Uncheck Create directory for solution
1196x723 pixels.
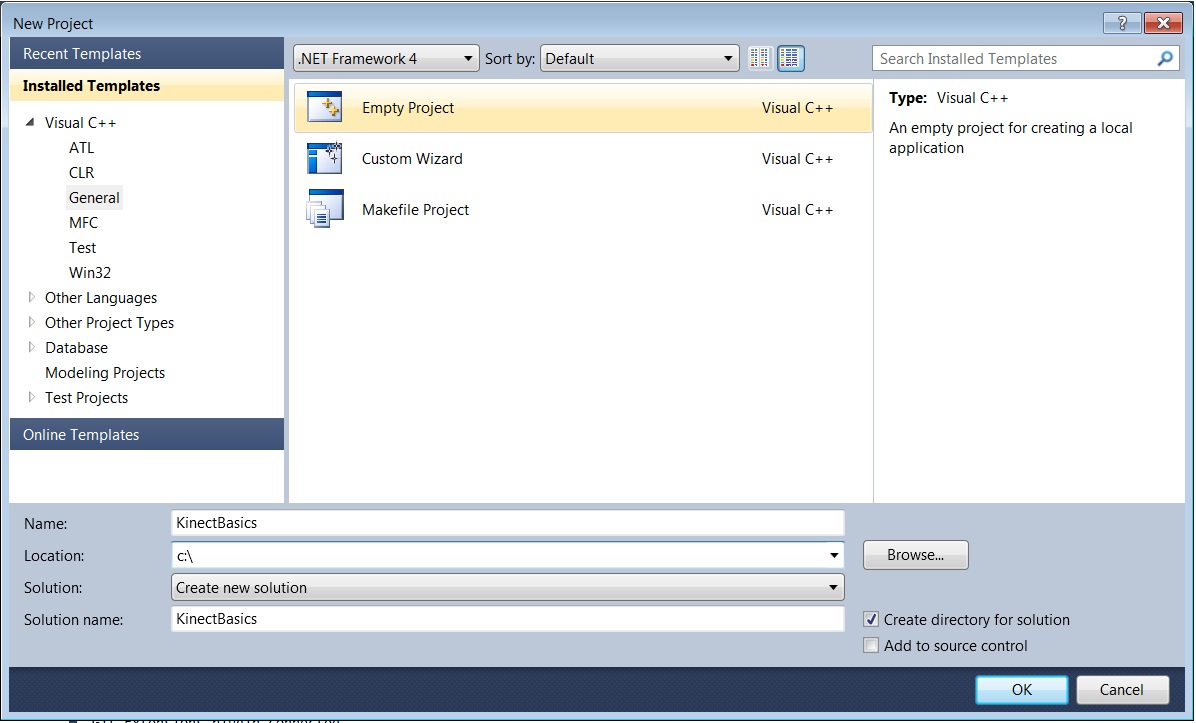point(871,619)
